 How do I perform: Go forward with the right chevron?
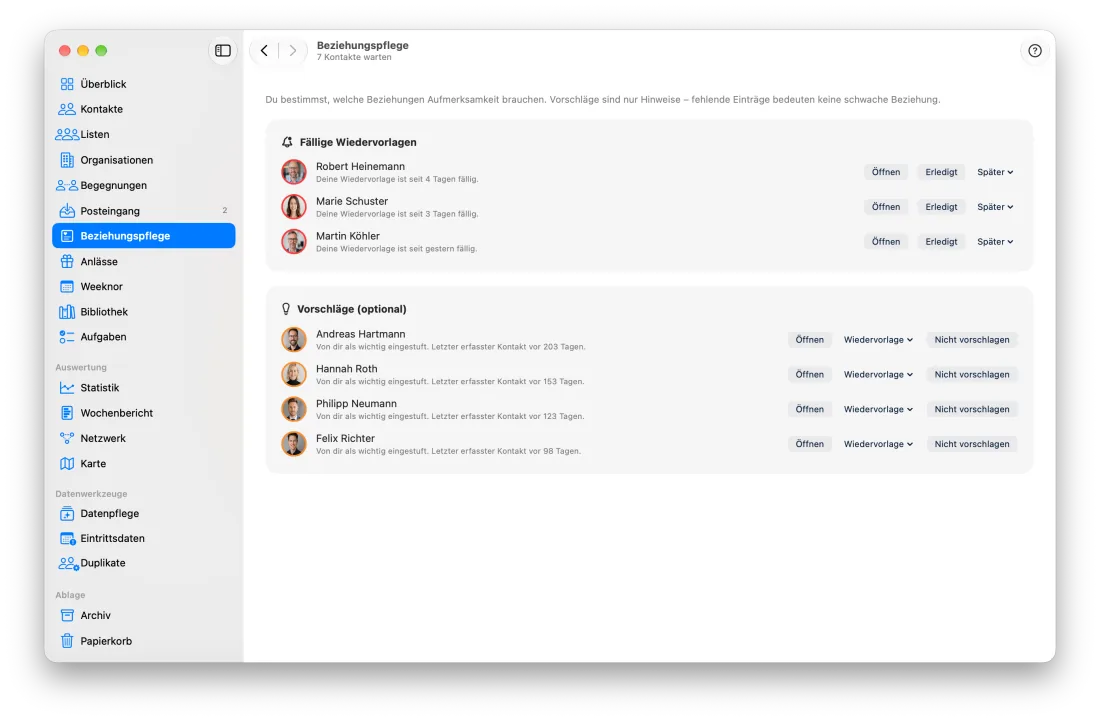[x=293, y=50]
